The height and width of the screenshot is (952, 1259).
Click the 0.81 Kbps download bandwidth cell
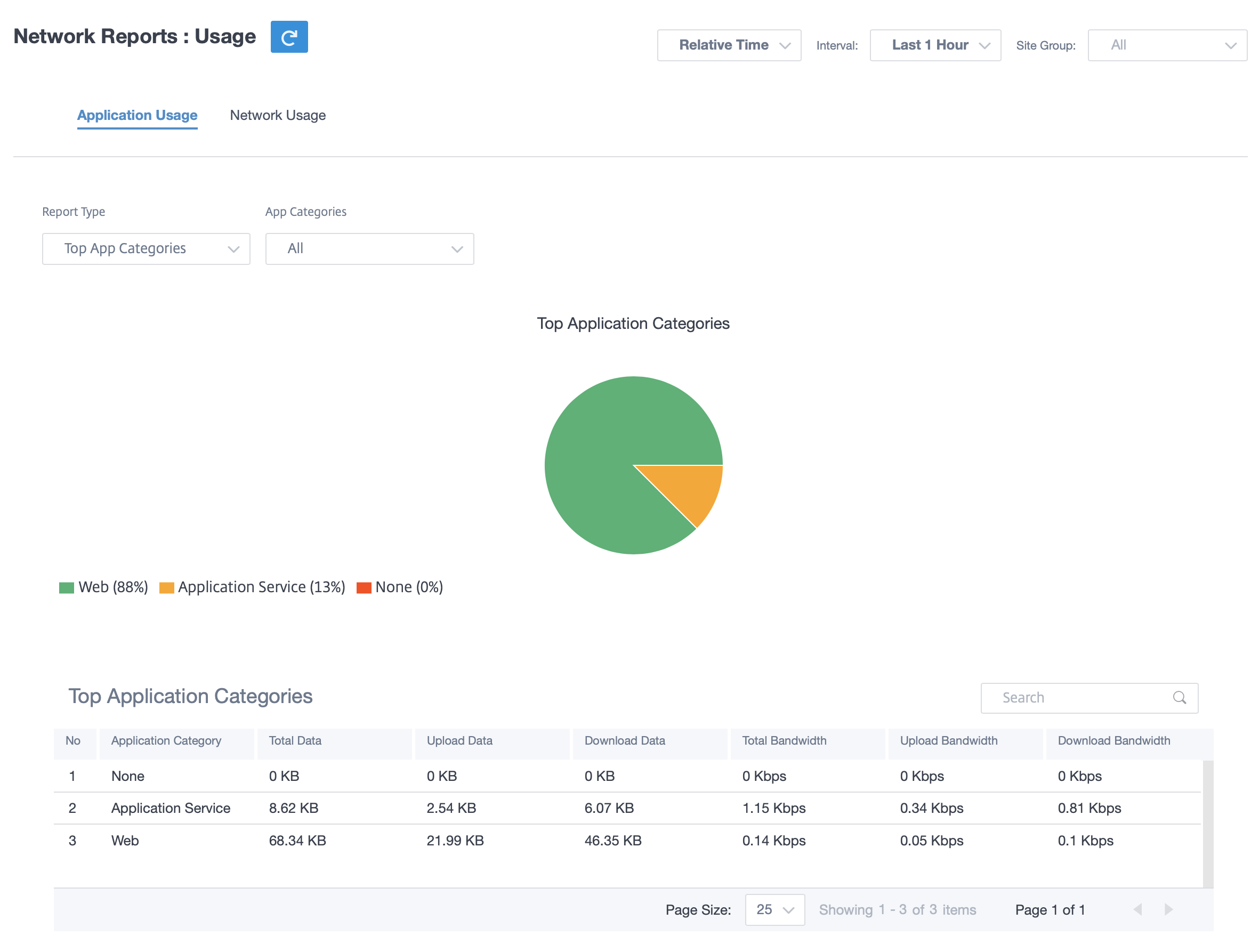click(x=1089, y=808)
